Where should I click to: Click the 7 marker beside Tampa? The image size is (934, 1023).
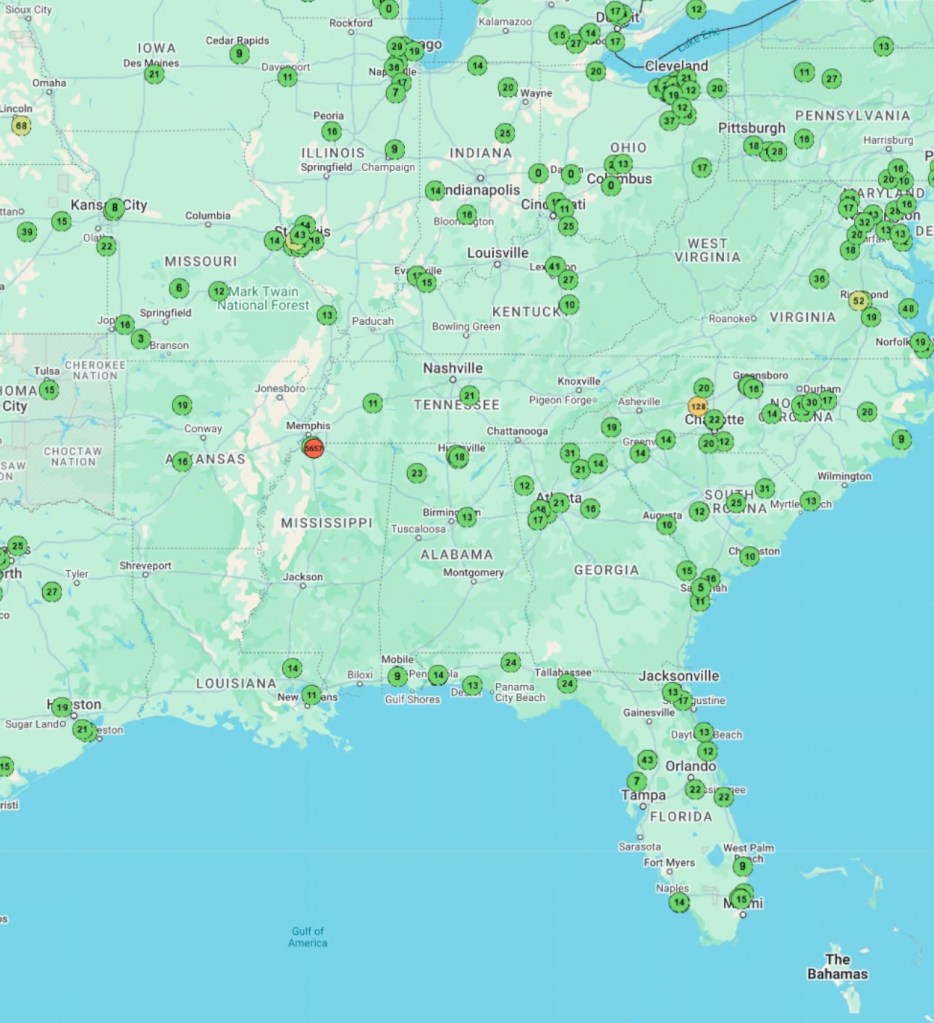(x=637, y=781)
